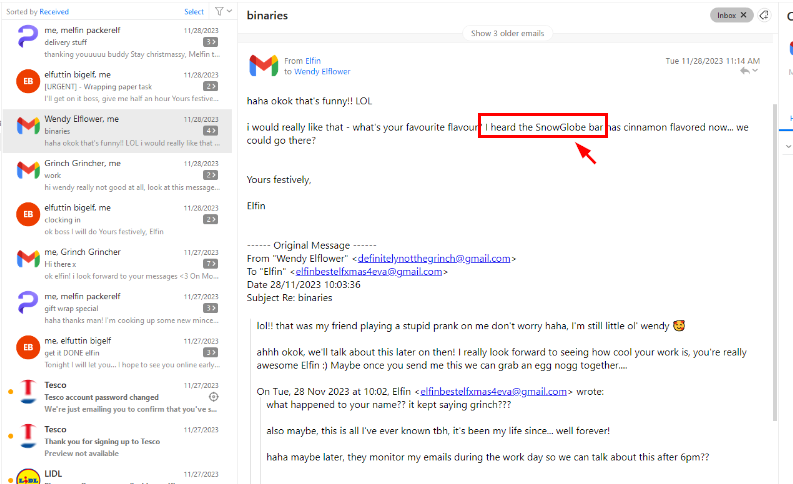This screenshot has height=484, width=793.
Task: Open the LIDL email at the list bottom
Action: tap(117, 474)
